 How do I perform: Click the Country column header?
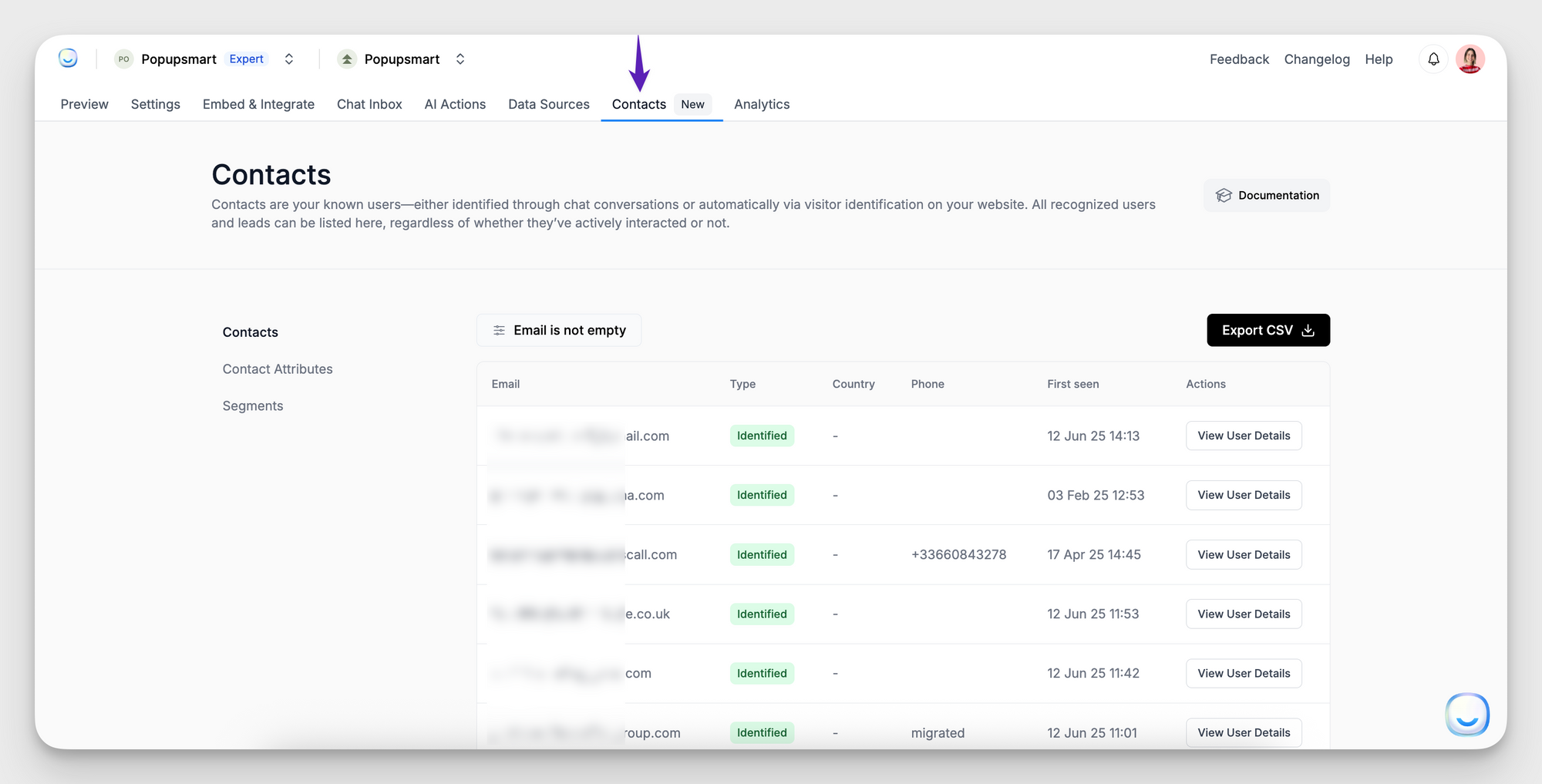[853, 384]
